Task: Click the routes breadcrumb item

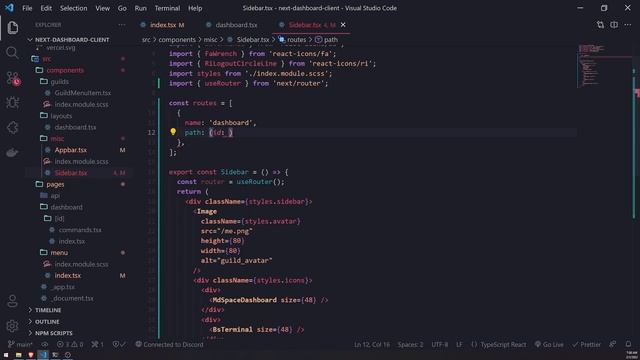Action: 296,40
